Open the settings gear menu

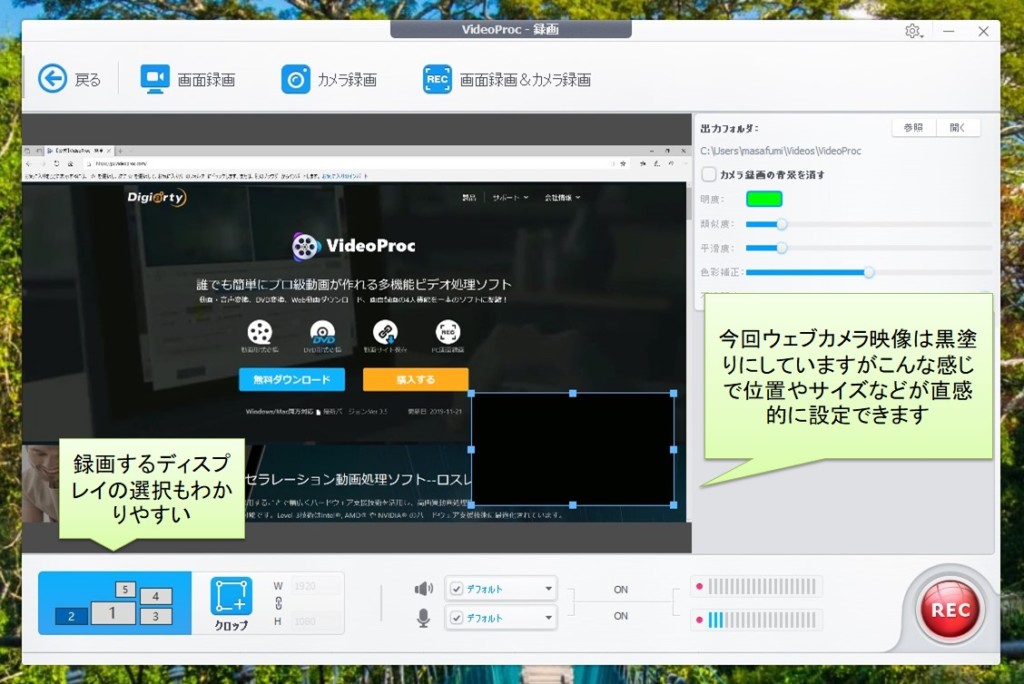pyautogui.click(x=912, y=31)
